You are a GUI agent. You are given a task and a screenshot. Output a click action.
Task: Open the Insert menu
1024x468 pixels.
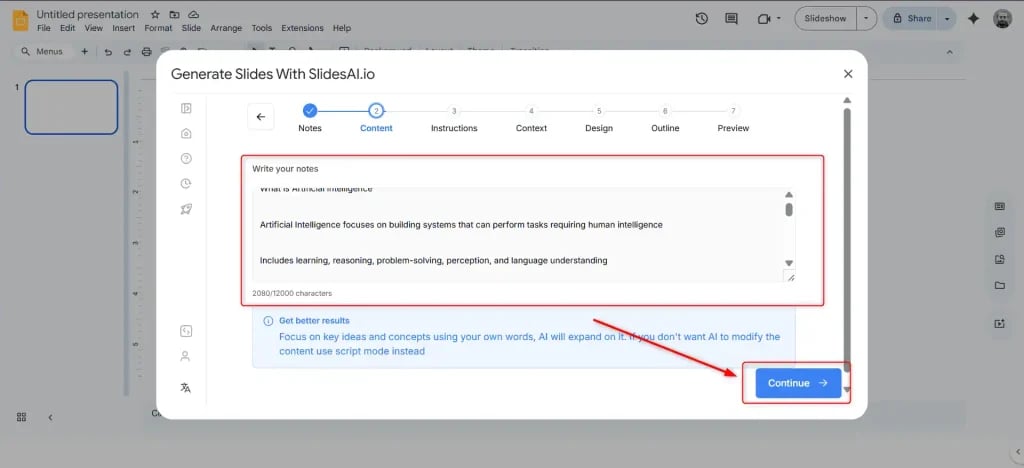tap(123, 28)
